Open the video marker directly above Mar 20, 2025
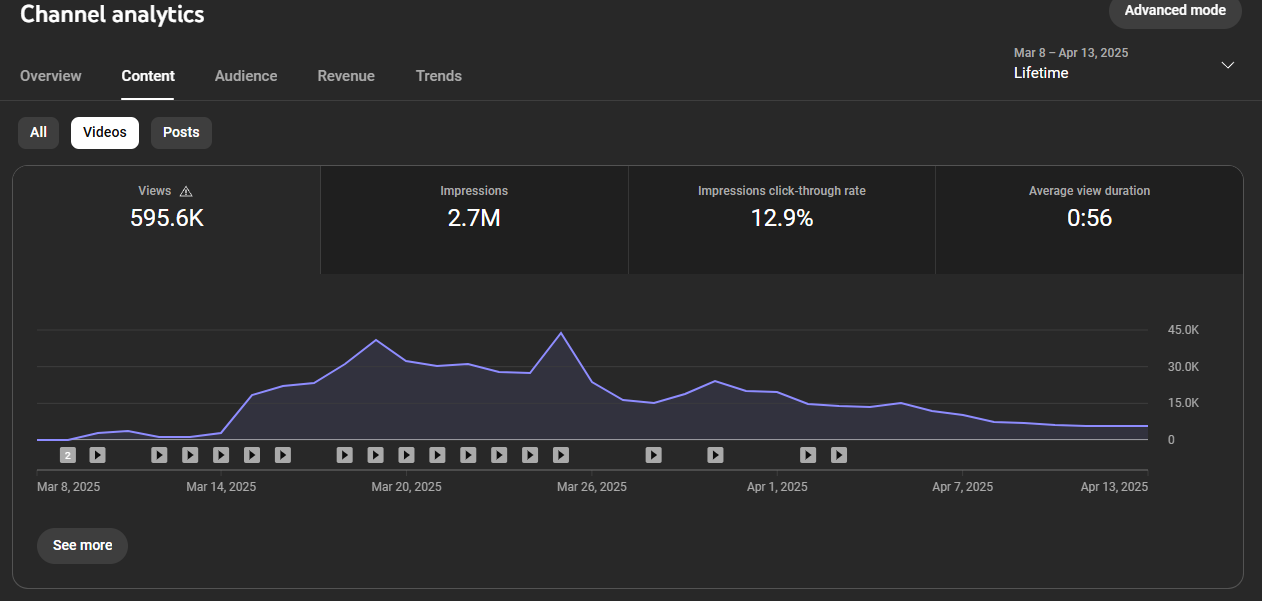The width and height of the screenshot is (1262, 601). click(406, 455)
